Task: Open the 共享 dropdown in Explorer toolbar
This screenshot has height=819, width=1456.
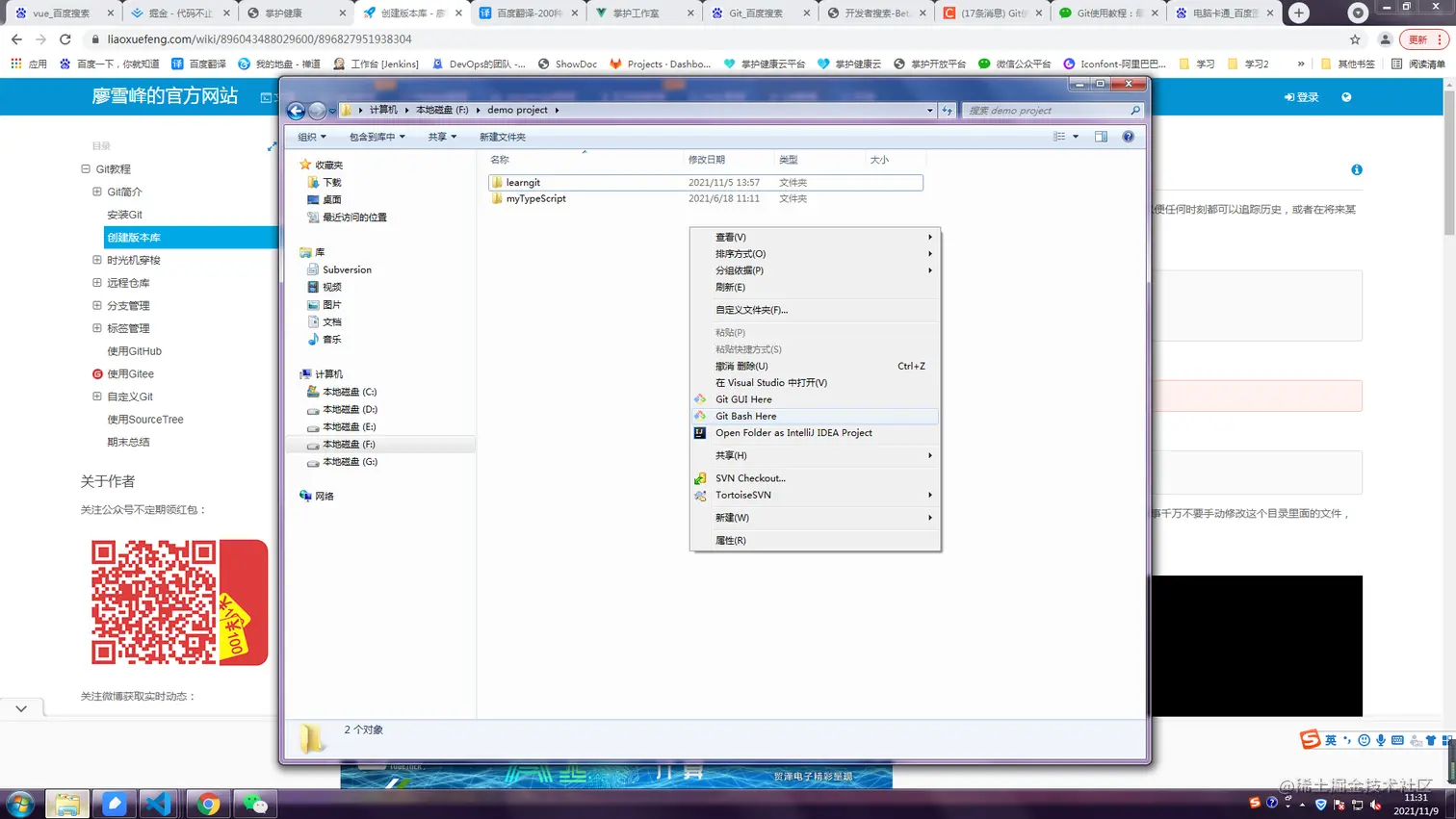Action: point(442,137)
